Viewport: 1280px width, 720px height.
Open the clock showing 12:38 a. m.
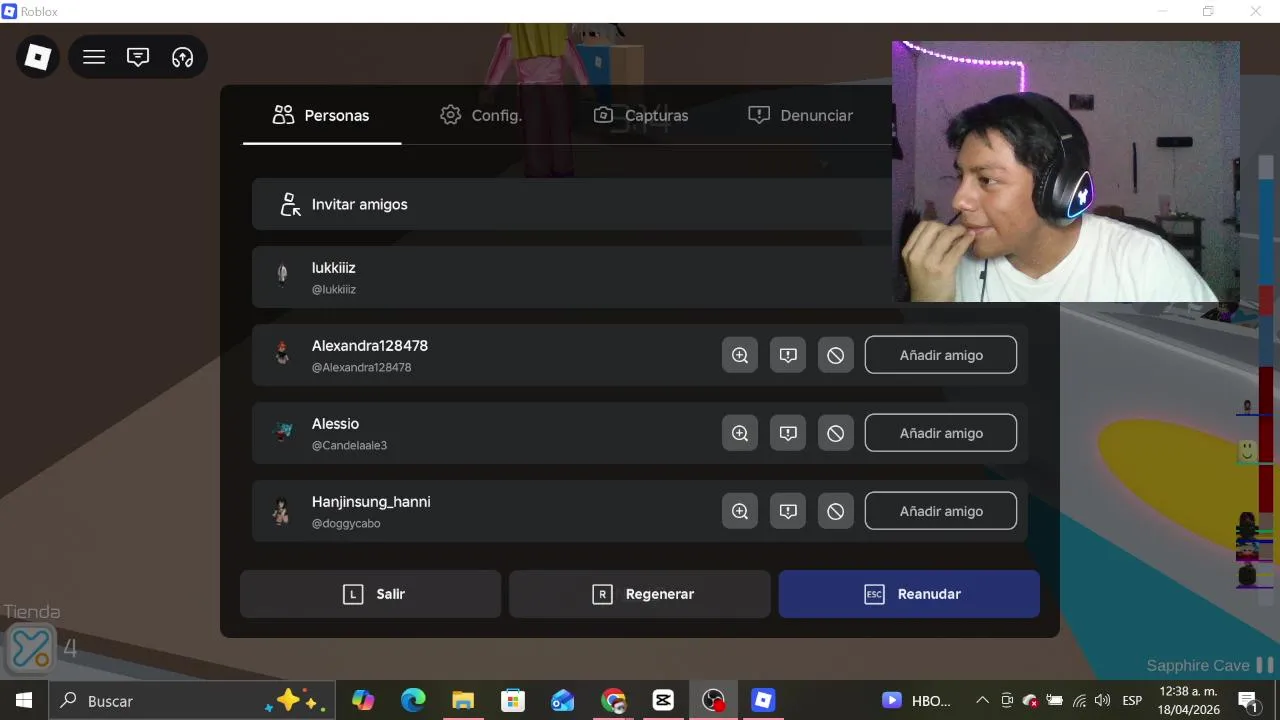pyautogui.click(x=1189, y=700)
